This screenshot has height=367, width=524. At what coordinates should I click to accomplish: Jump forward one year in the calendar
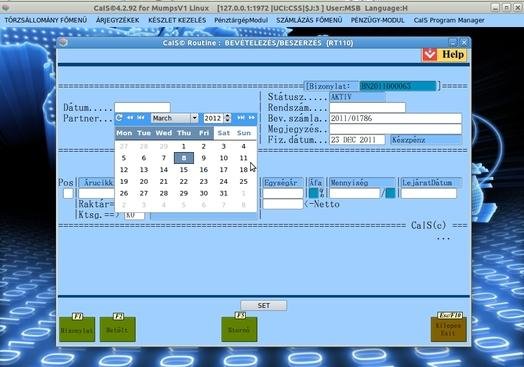(252, 118)
